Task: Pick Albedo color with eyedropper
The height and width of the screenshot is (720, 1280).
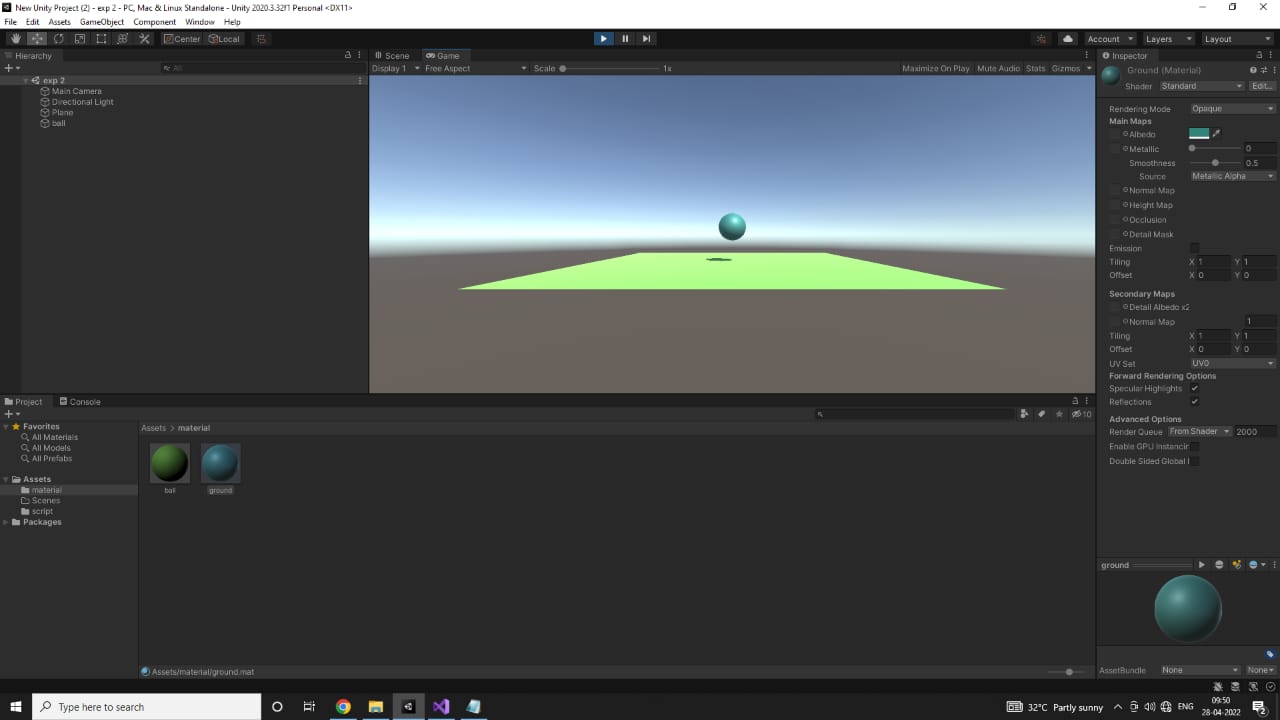Action: point(1217,133)
